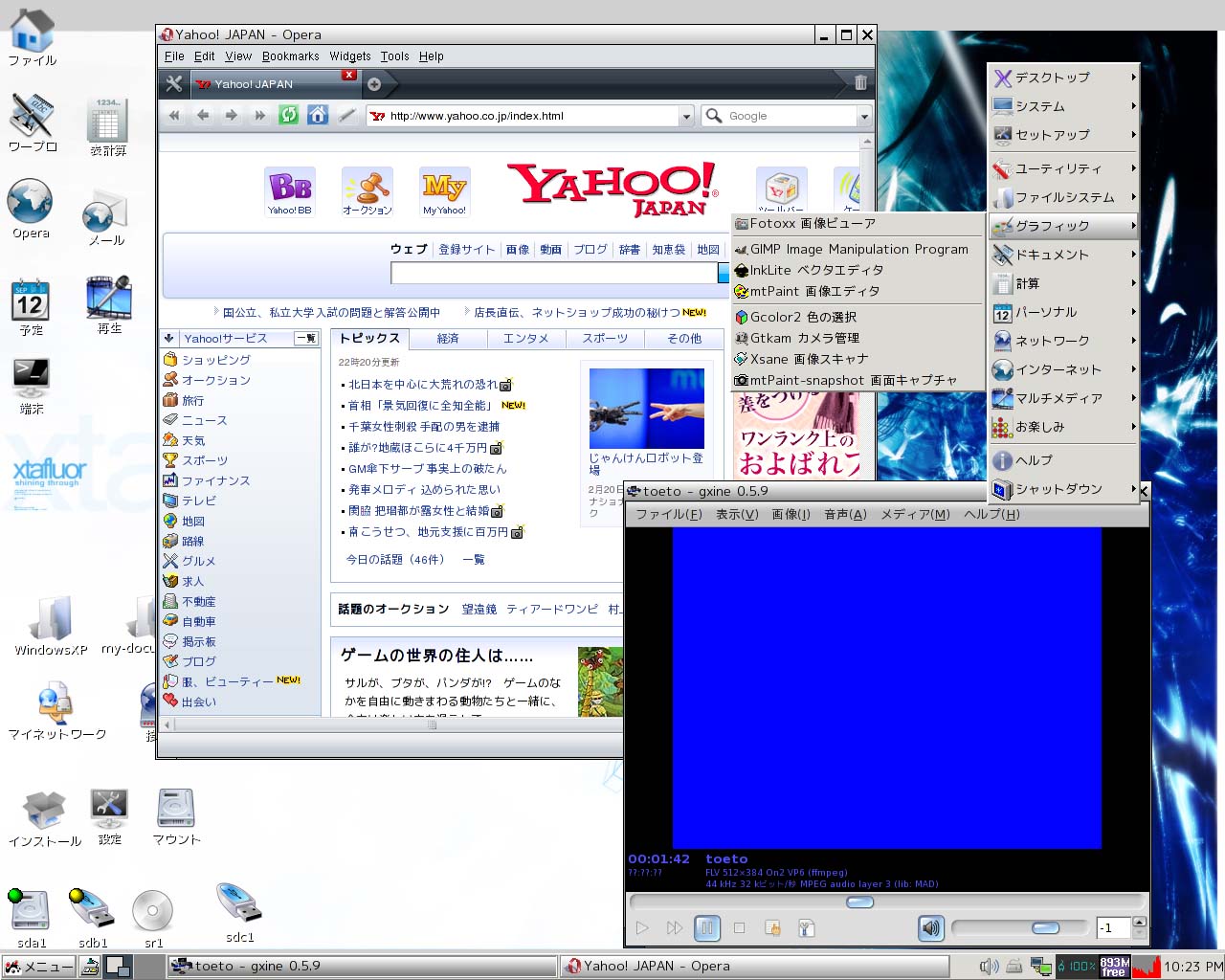Open Opera Bookmarks menu
The width and height of the screenshot is (1225, 980).
(290, 56)
